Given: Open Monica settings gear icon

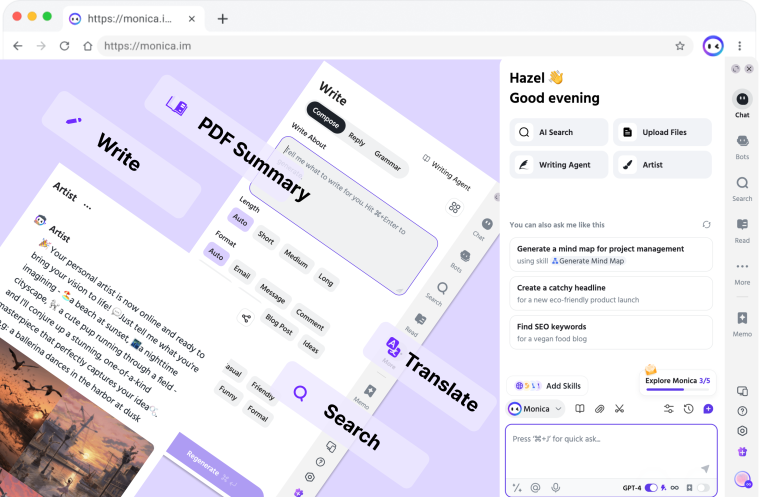Looking at the screenshot, I should click(742, 431).
